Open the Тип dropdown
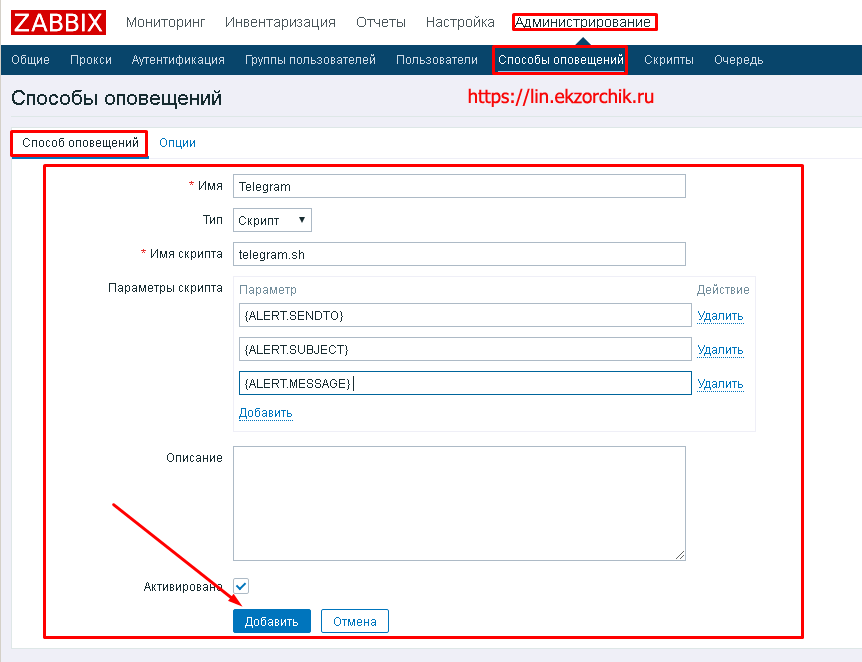 click(x=273, y=220)
